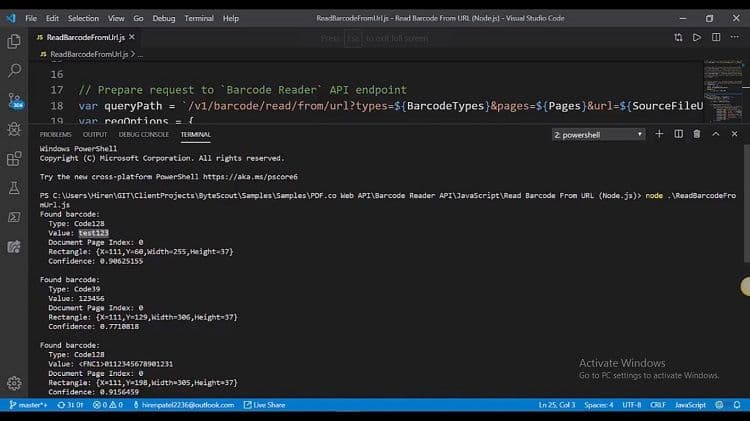Select JavaScript language mode in status bar

(x=690, y=405)
